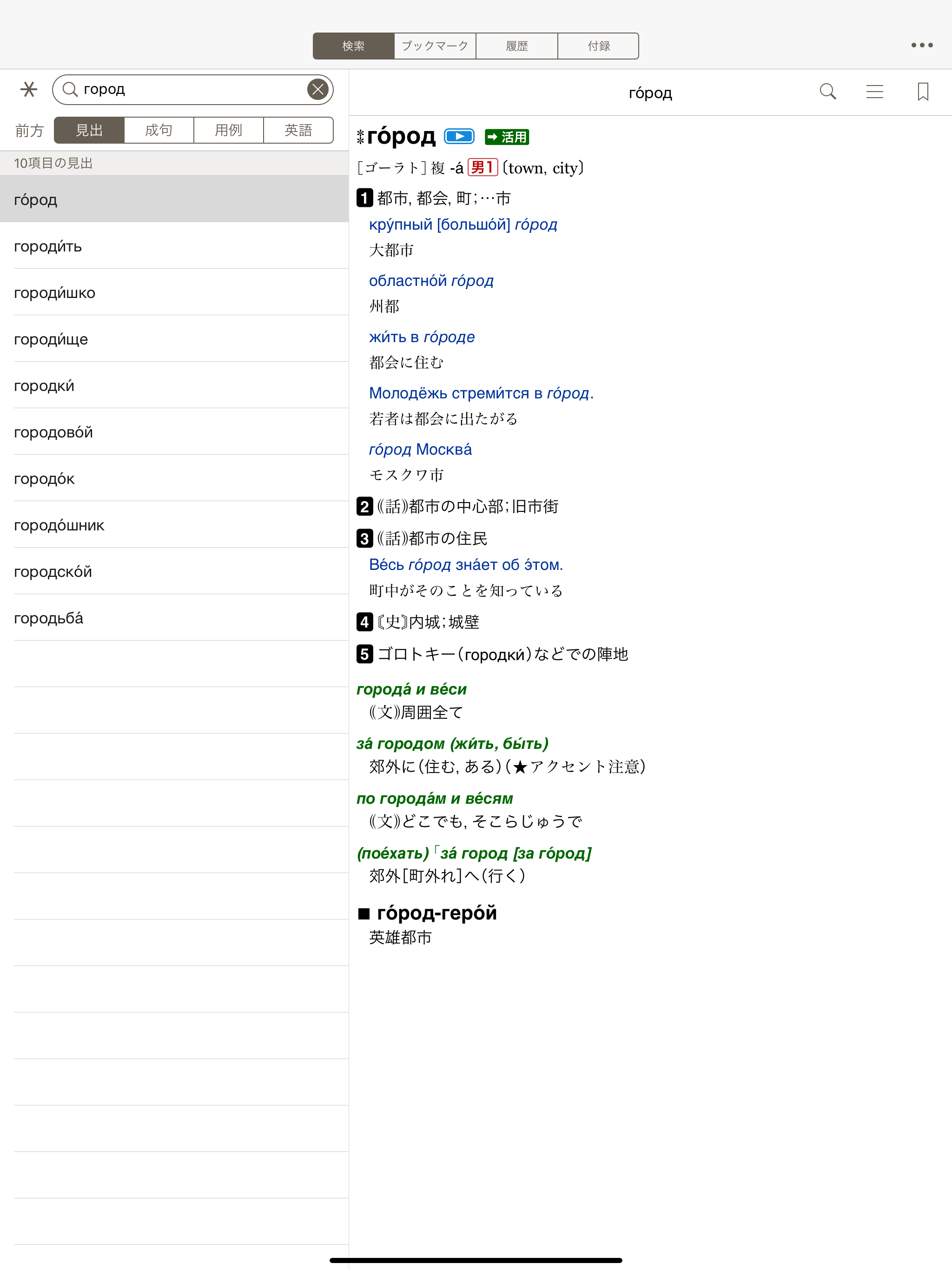Tap the го́род title in header bar

pos(650,93)
